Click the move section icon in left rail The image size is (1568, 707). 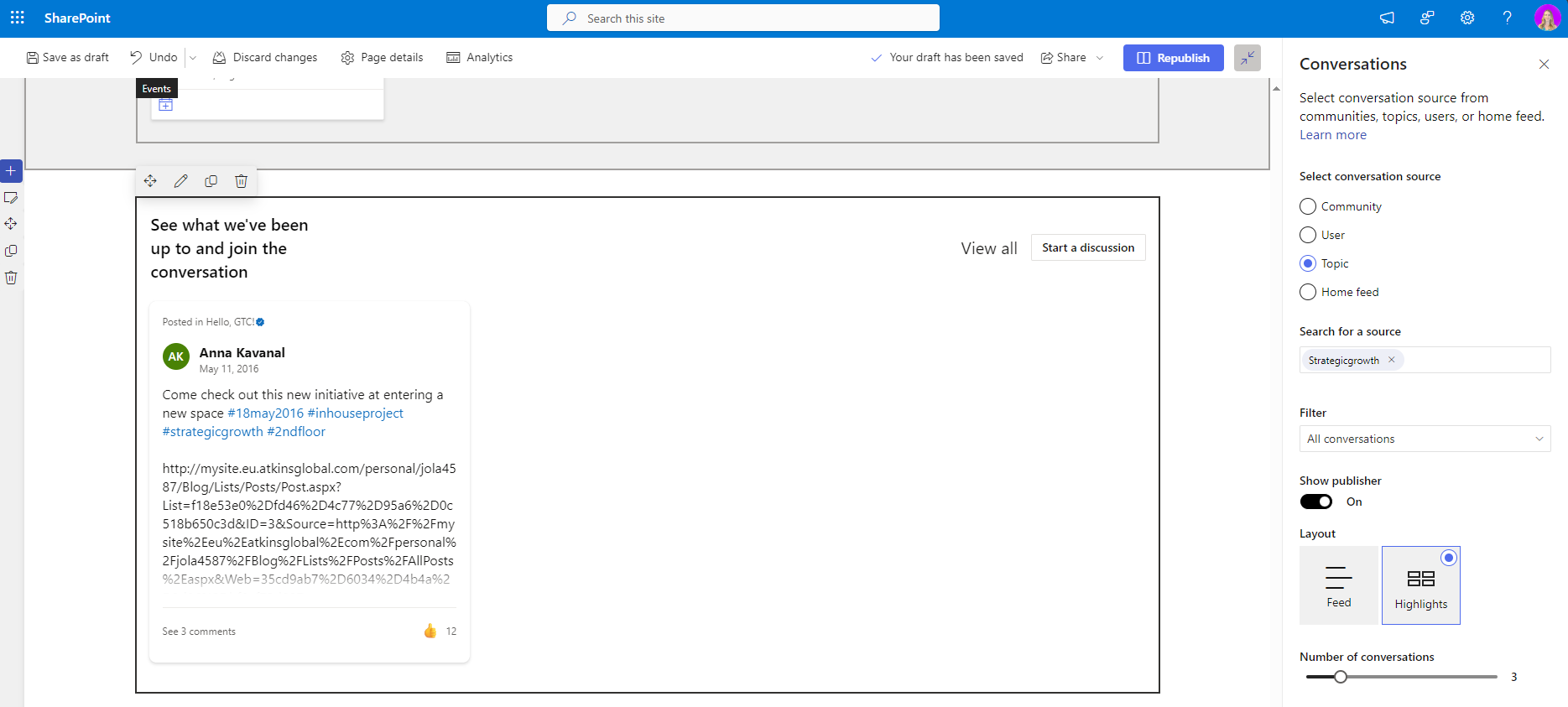click(x=11, y=224)
